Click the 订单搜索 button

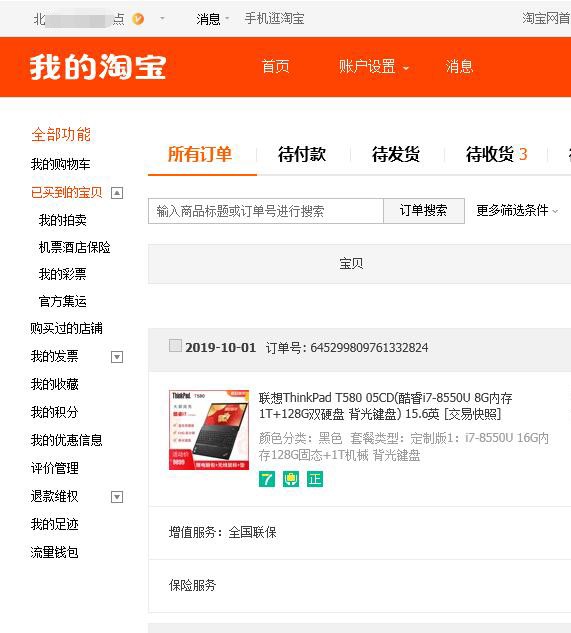click(424, 210)
